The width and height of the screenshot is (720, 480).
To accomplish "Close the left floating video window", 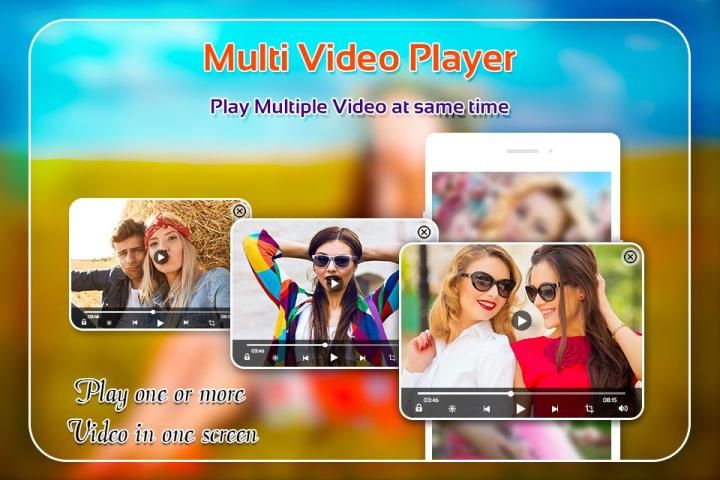I will tap(239, 211).
